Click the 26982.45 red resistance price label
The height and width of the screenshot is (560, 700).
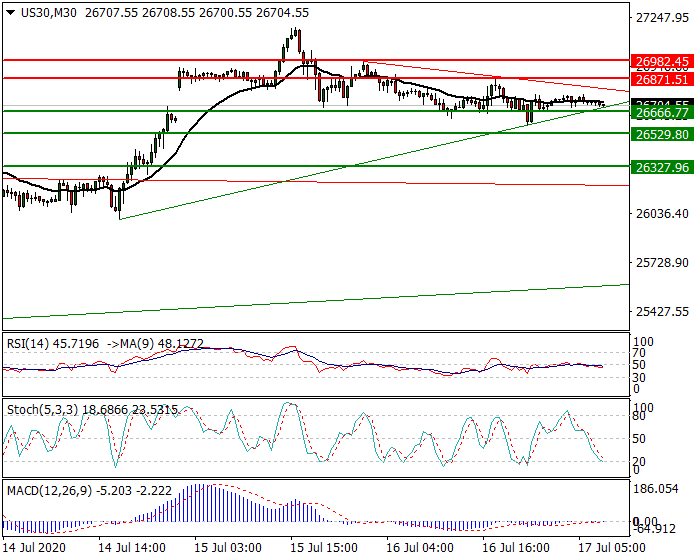point(662,61)
